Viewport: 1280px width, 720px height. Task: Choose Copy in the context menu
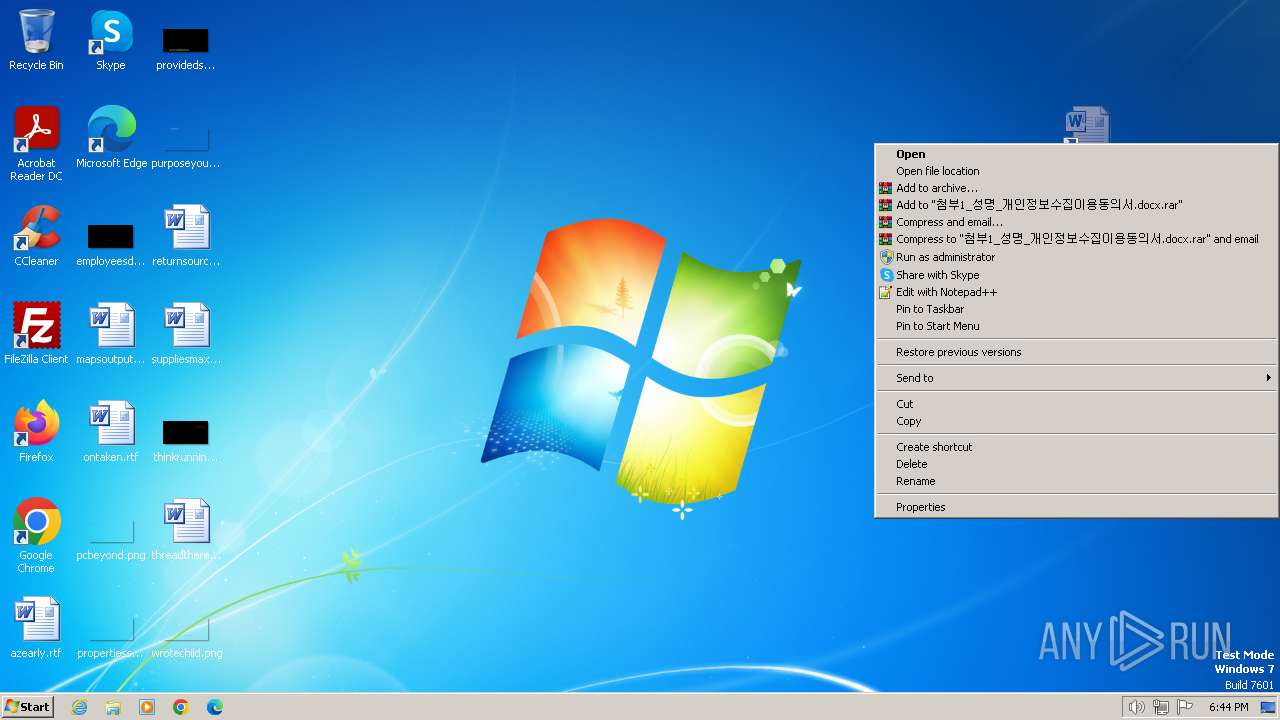tap(1076, 421)
